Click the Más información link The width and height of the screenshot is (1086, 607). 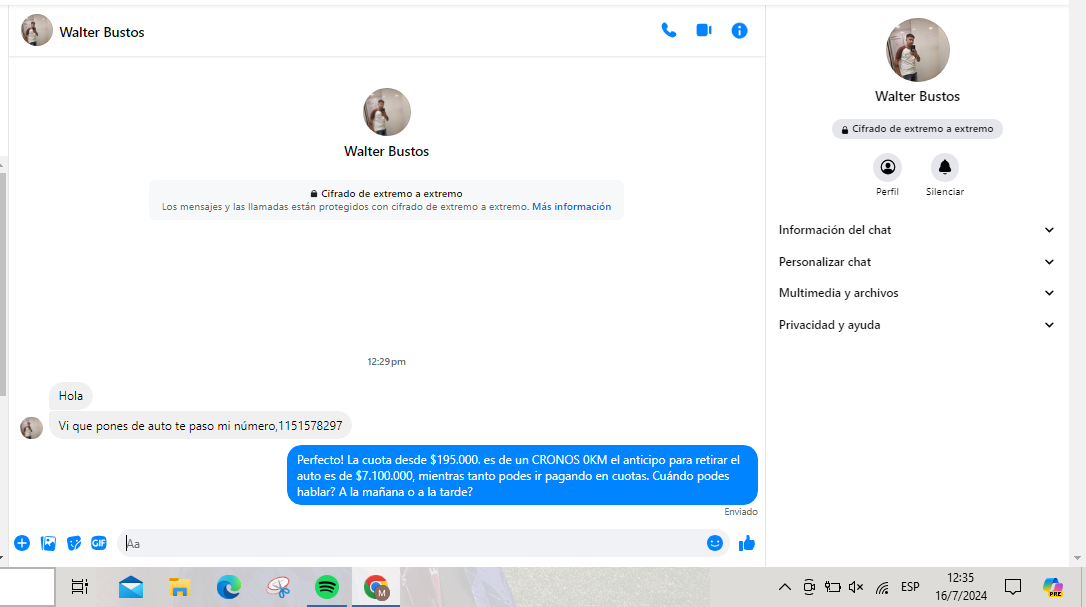(x=571, y=207)
